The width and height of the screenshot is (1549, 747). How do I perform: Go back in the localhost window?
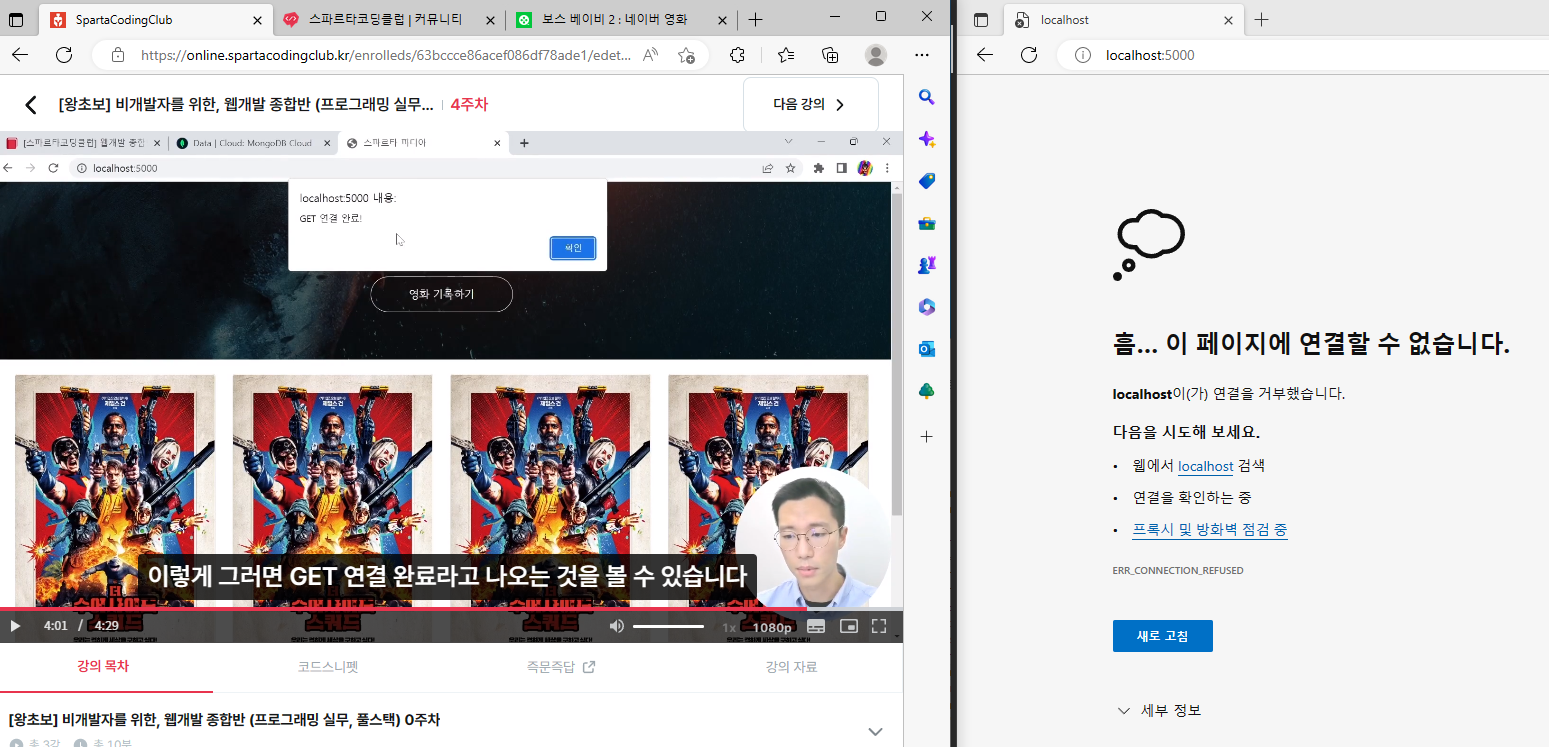985,55
